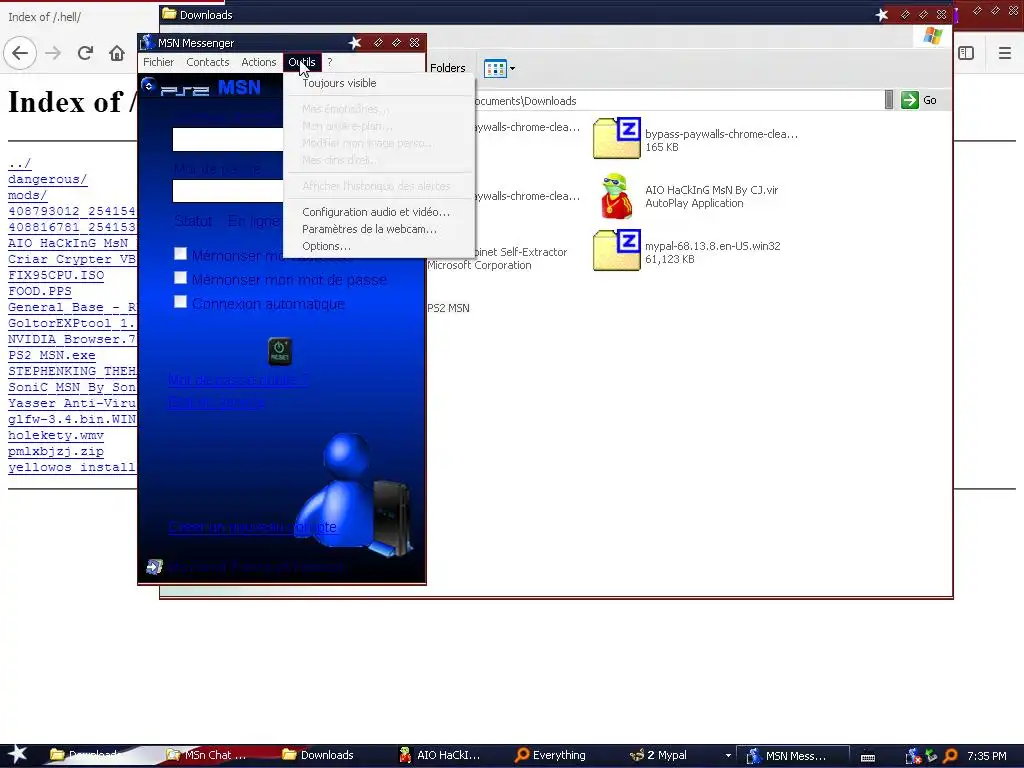Open the 2 Mypal taskbar group
Image resolution: width=1024 pixels, height=768 pixels.
click(679, 755)
